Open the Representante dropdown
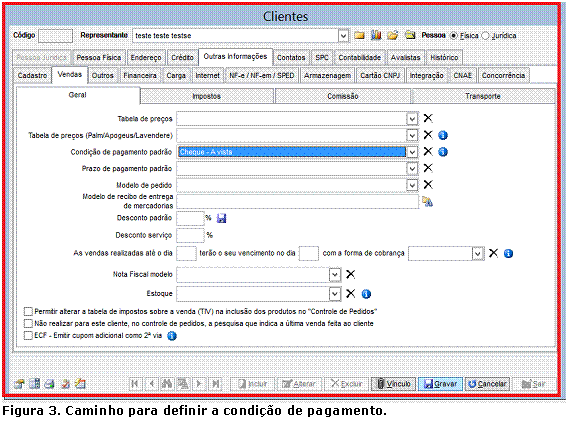571x421 pixels. coord(343,36)
